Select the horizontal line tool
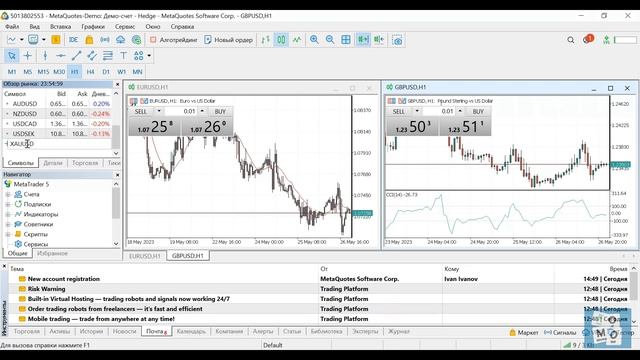 (x=61, y=56)
